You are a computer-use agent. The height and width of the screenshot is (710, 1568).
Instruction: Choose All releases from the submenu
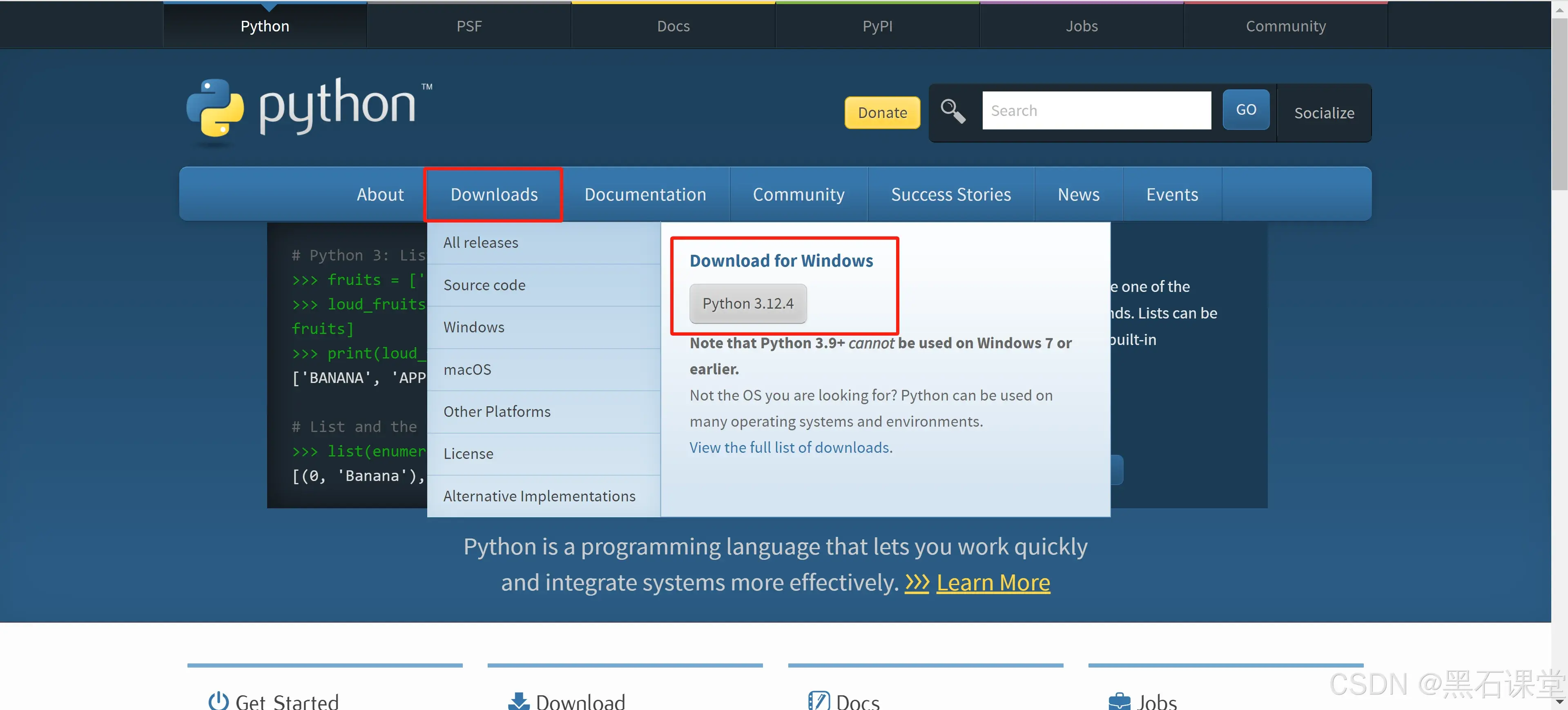[480, 243]
